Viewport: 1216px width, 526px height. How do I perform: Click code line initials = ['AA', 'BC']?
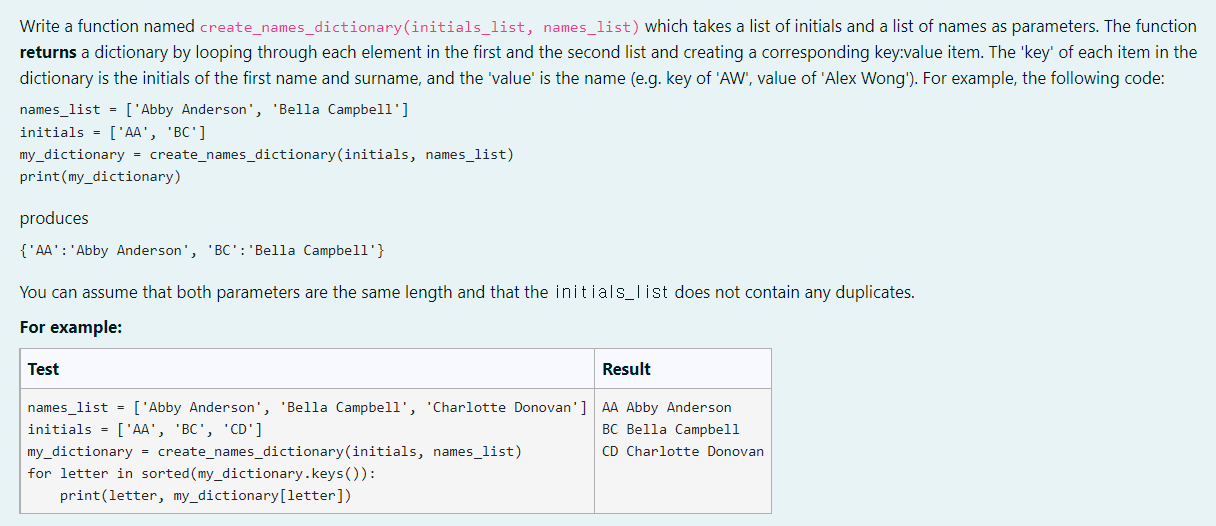[x=113, y=132]
